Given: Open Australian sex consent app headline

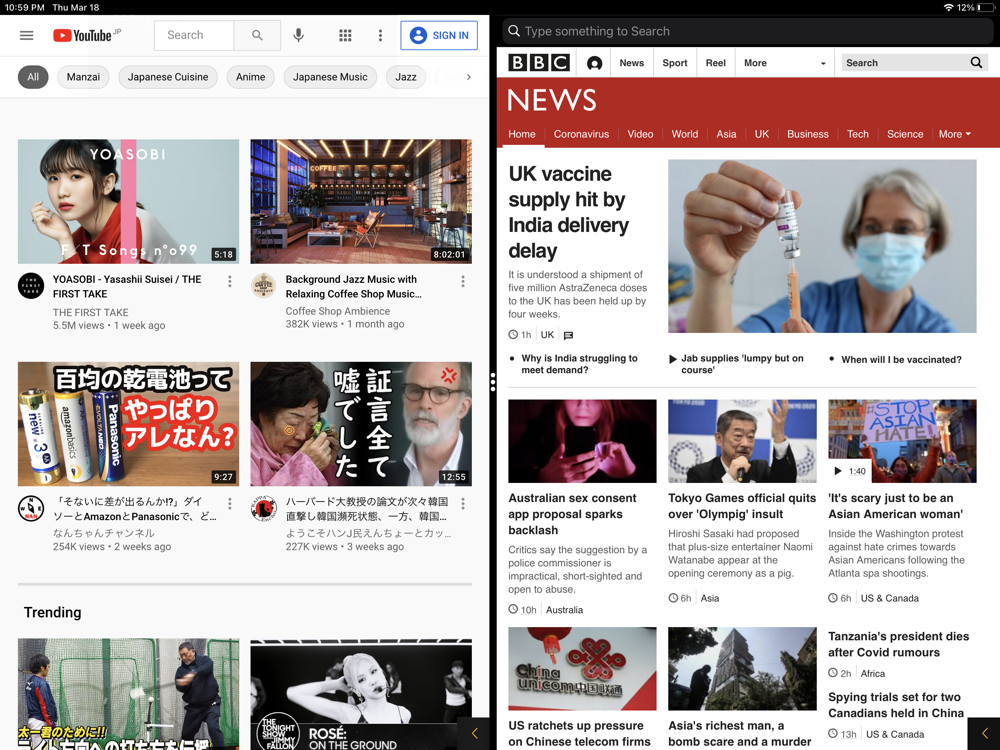Looking at the screenshot, I should coord(572,514).
